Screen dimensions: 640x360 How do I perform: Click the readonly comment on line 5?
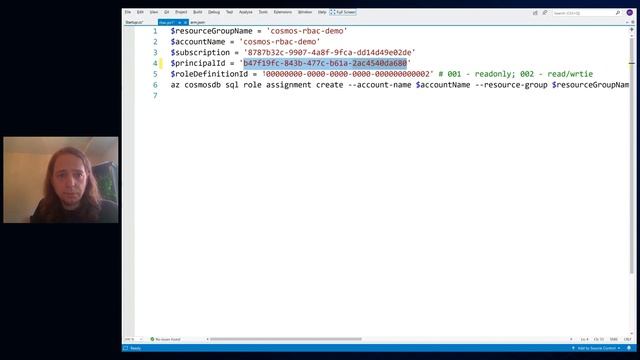pos(516,74)
